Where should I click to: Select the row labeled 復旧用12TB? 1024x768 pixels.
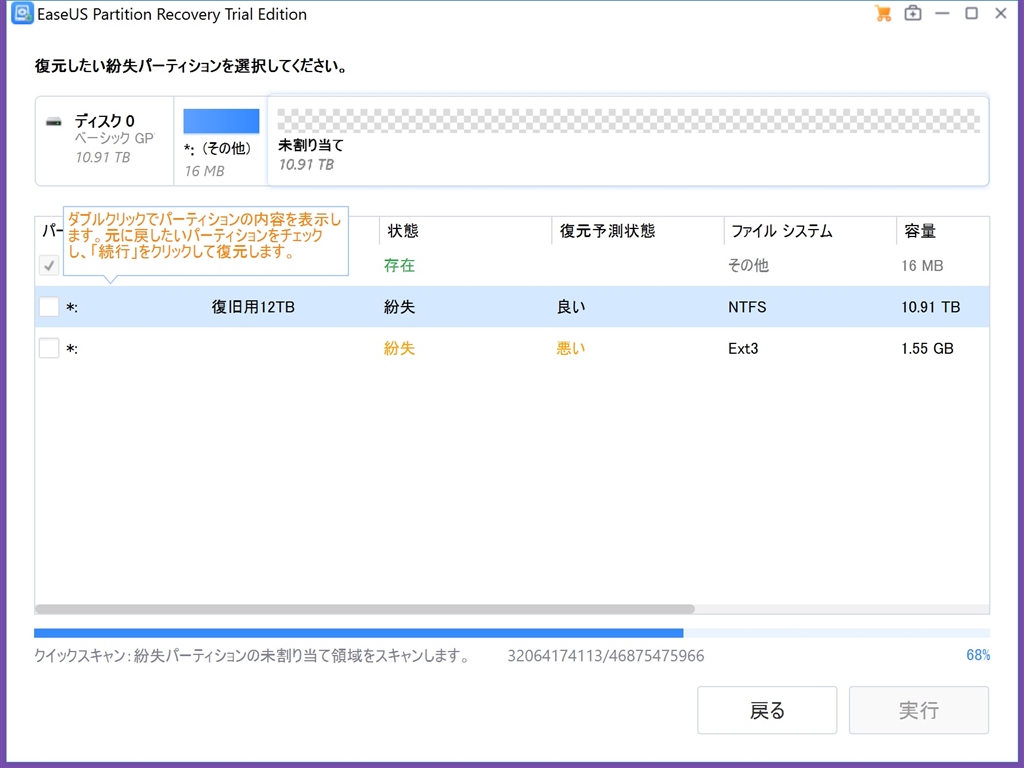click(x=512, y=306)
